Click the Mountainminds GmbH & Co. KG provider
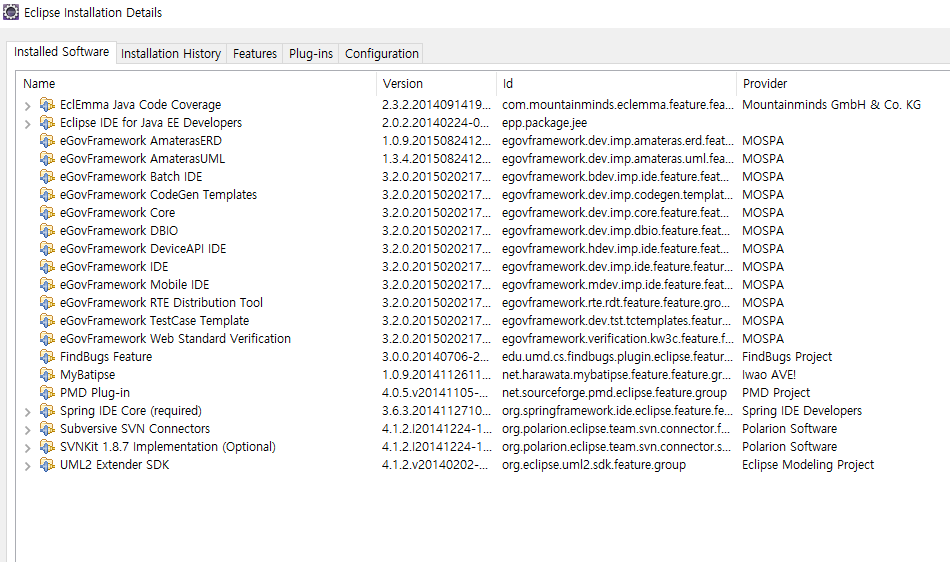The image size is (950, 562). coord(831,105)
